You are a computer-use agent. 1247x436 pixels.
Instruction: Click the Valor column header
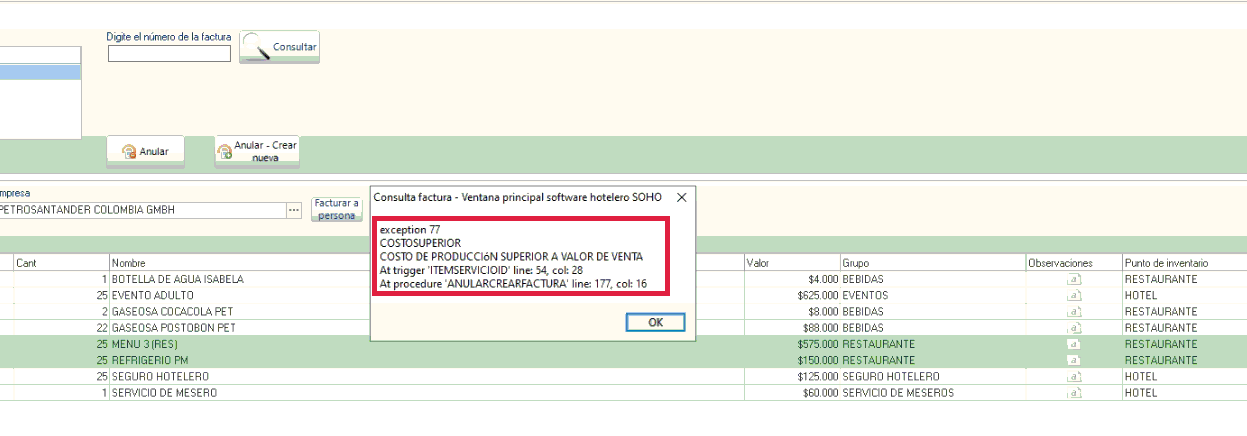coord(790,263)
